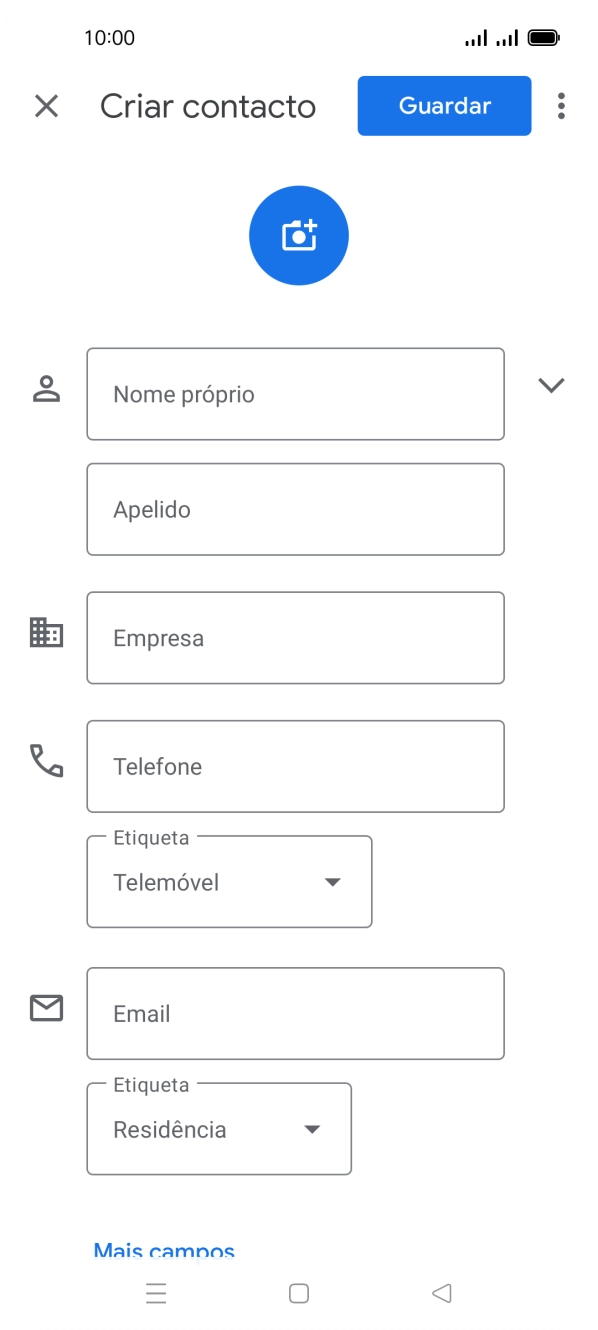Click the person icon beside Nome próprio
Viewport: 598px width, 1330px height.
pos(47,390)
